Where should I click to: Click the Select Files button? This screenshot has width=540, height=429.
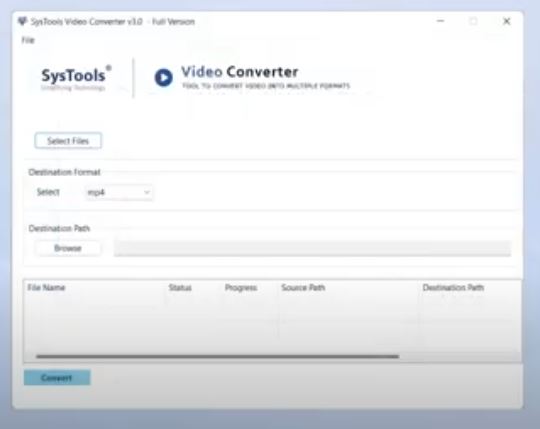[68, 140]
